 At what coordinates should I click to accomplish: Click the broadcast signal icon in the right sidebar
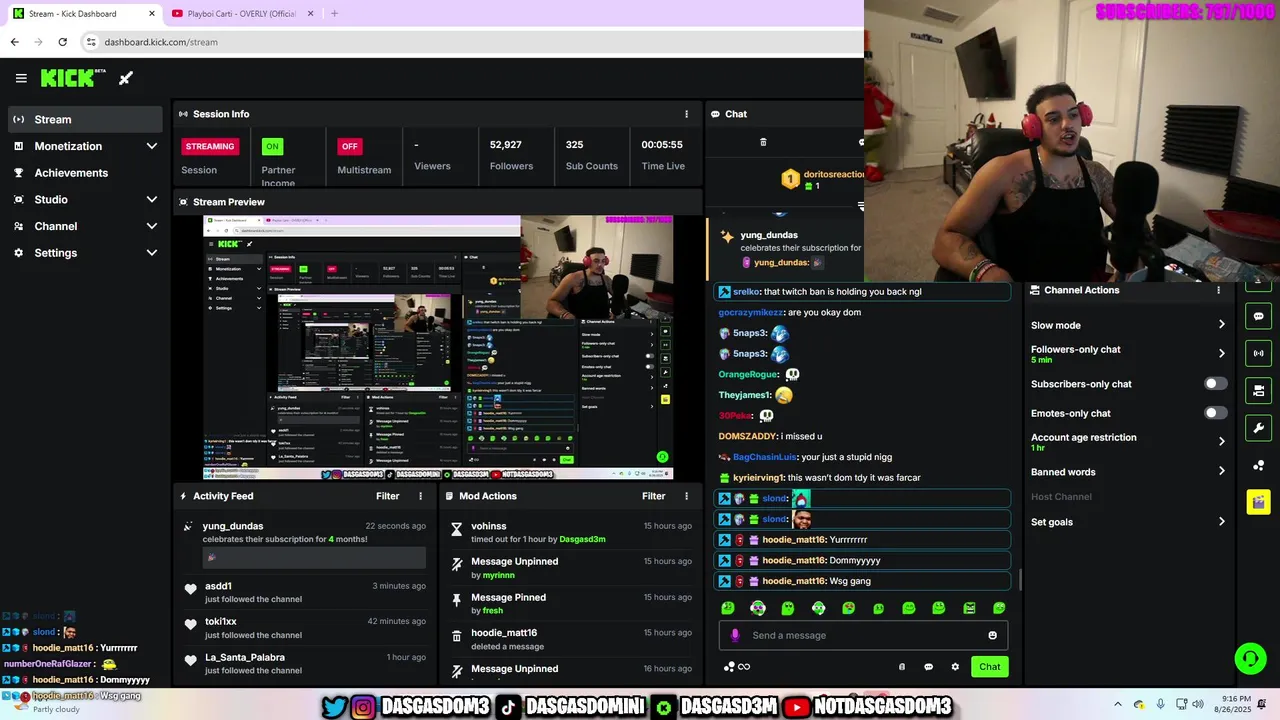1258,353
